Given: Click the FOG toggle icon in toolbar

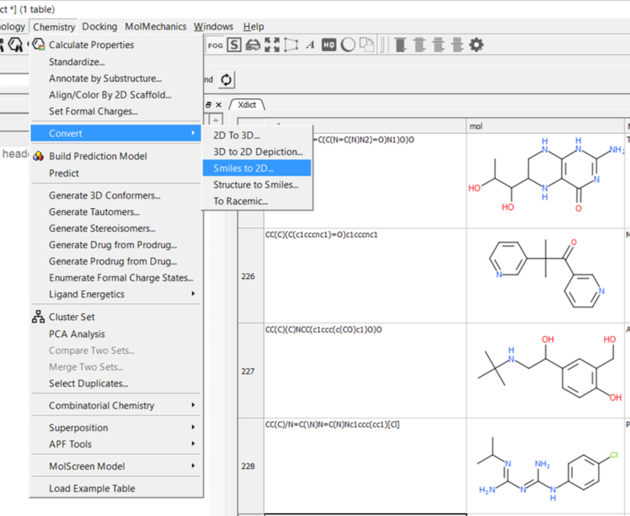Looking at the screenshot, I should tap(215, 45).
